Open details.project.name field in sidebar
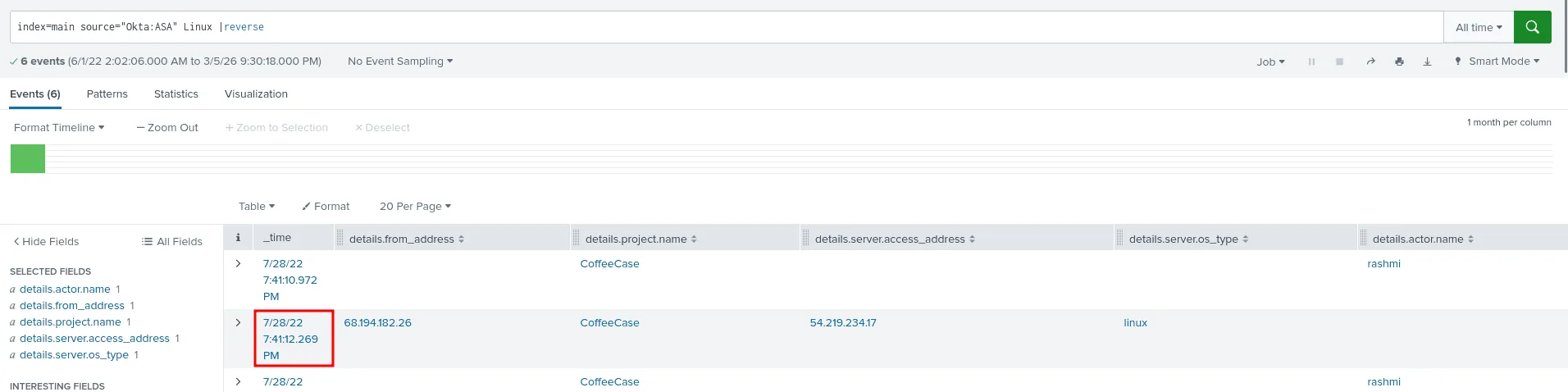 71,321
